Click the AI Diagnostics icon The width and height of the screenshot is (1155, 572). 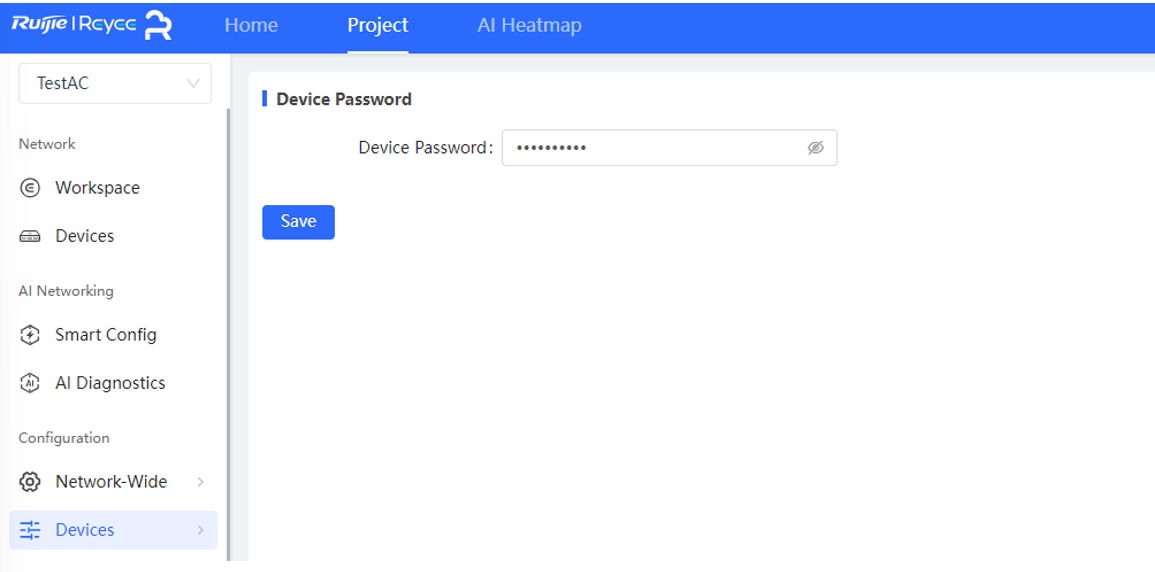(x=30, y=383)
